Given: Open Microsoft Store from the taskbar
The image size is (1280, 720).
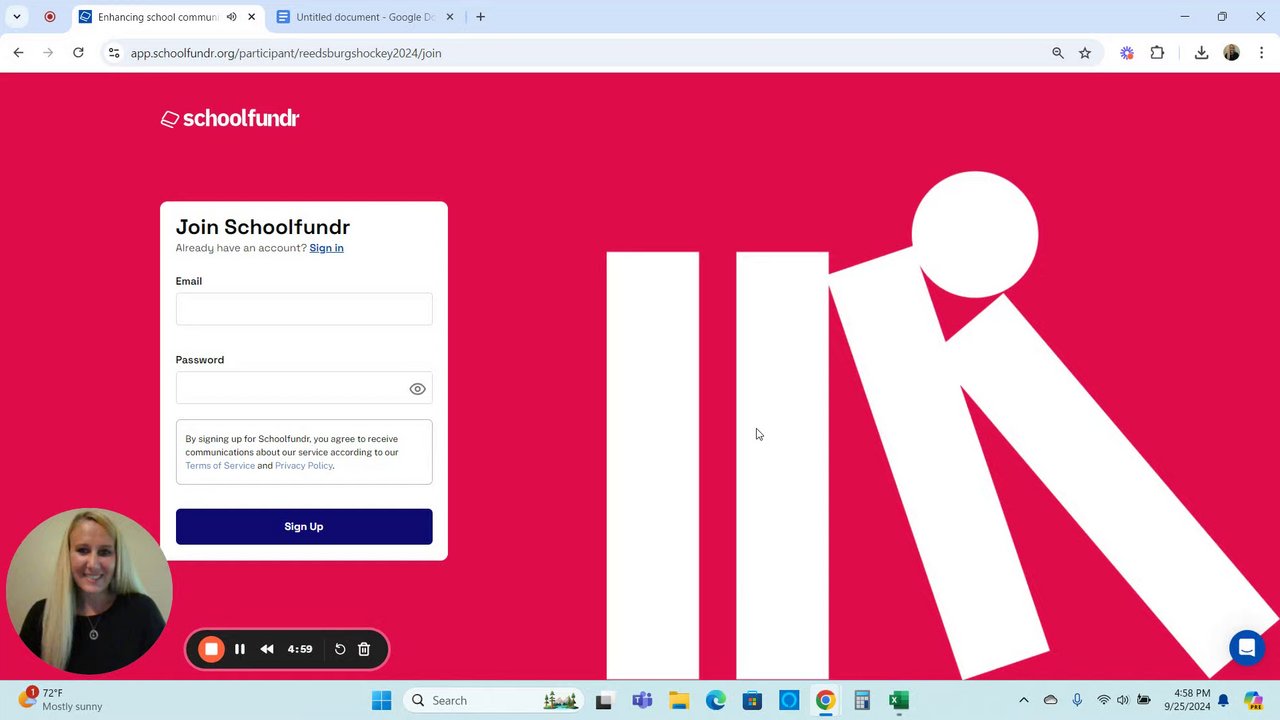Looking at the screenshot, I should pos(752,701).
